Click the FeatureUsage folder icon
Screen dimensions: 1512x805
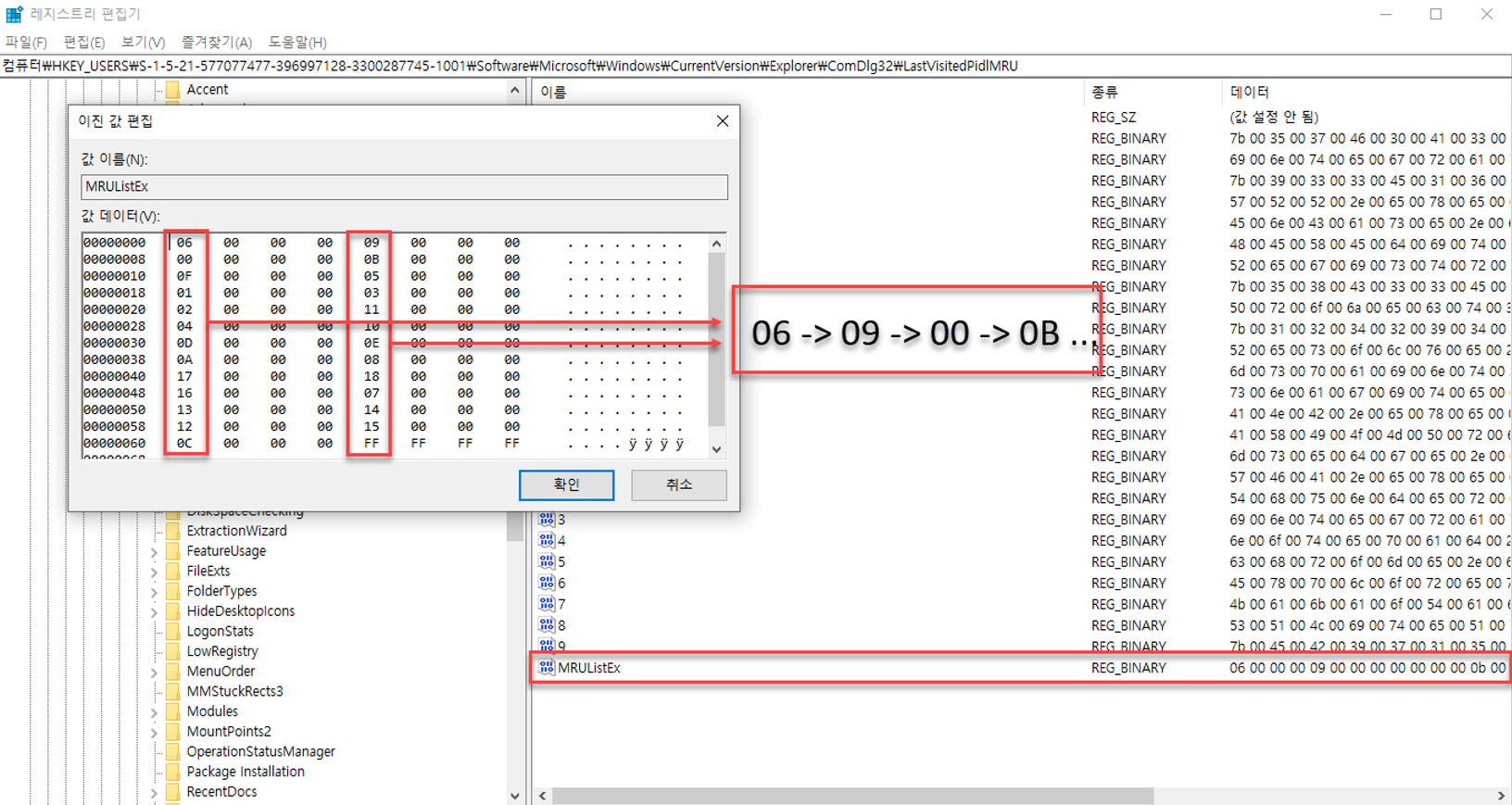point(172,551)
